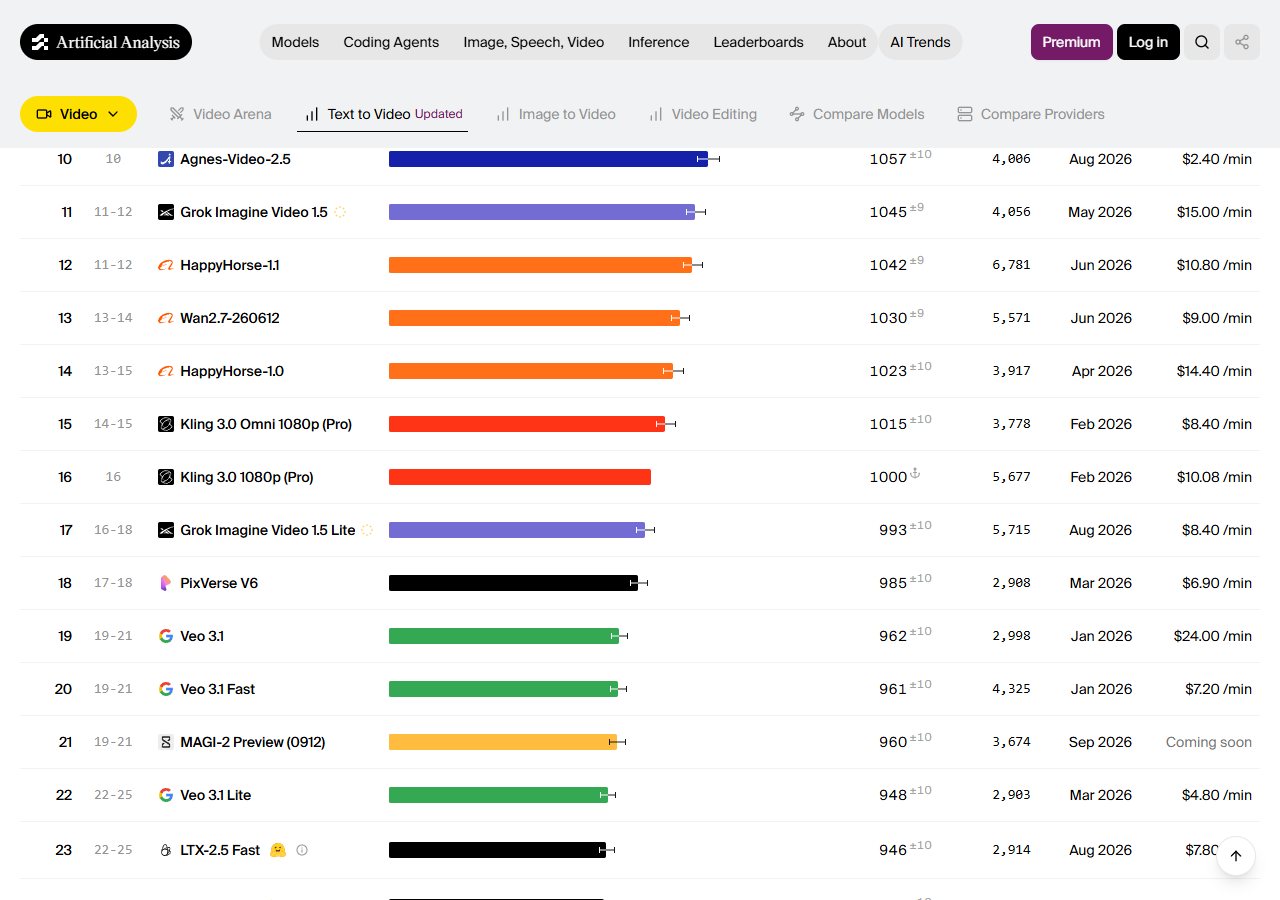The width and height of the screenshot is (1280, 900).
Task: Click the anchor icon next to score 1000
Action: [915, 473]
